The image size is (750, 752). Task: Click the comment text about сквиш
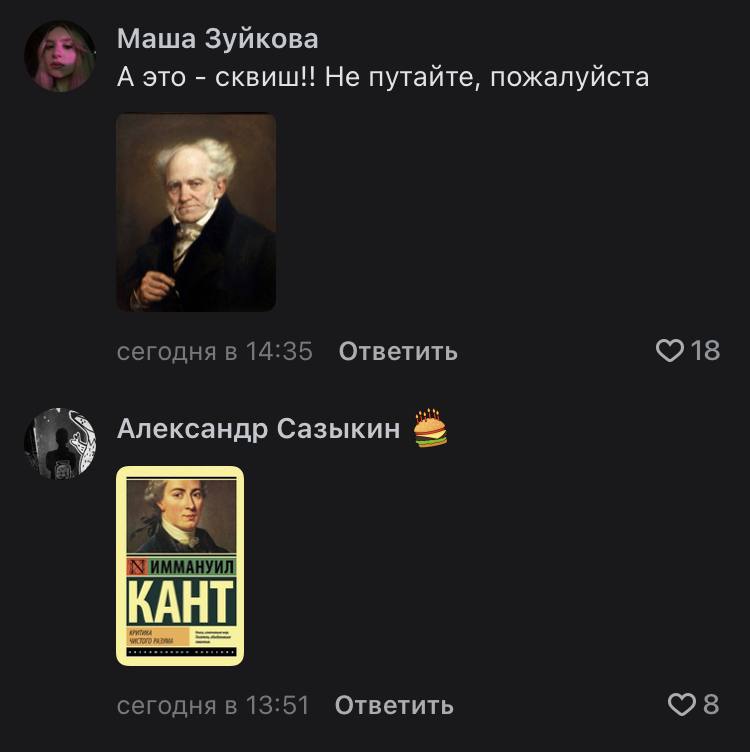point(383,77)
